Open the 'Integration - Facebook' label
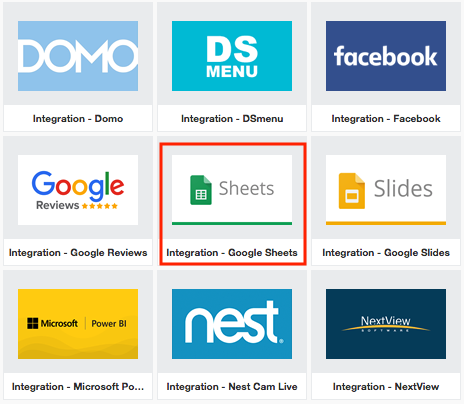The width and height of the screenshot is (464, 404). coord(386,119)
